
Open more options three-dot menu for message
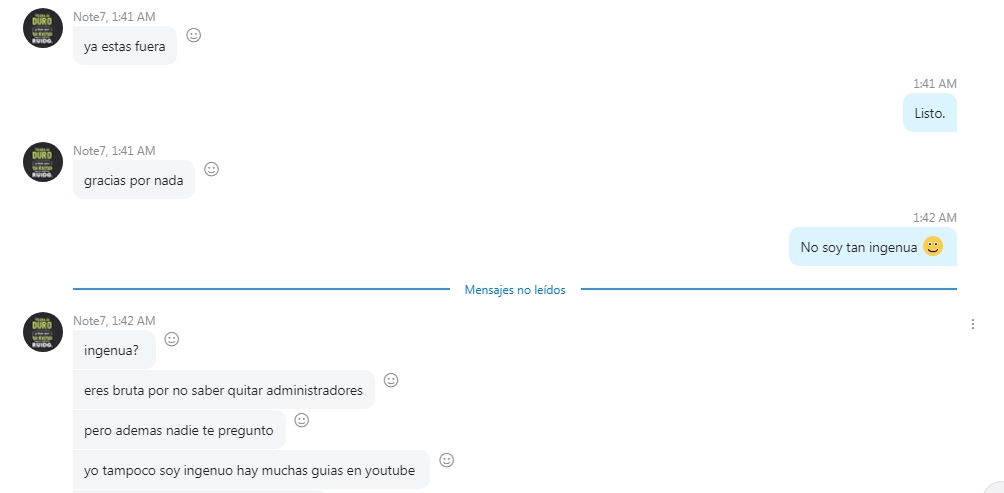pos(973,324)
